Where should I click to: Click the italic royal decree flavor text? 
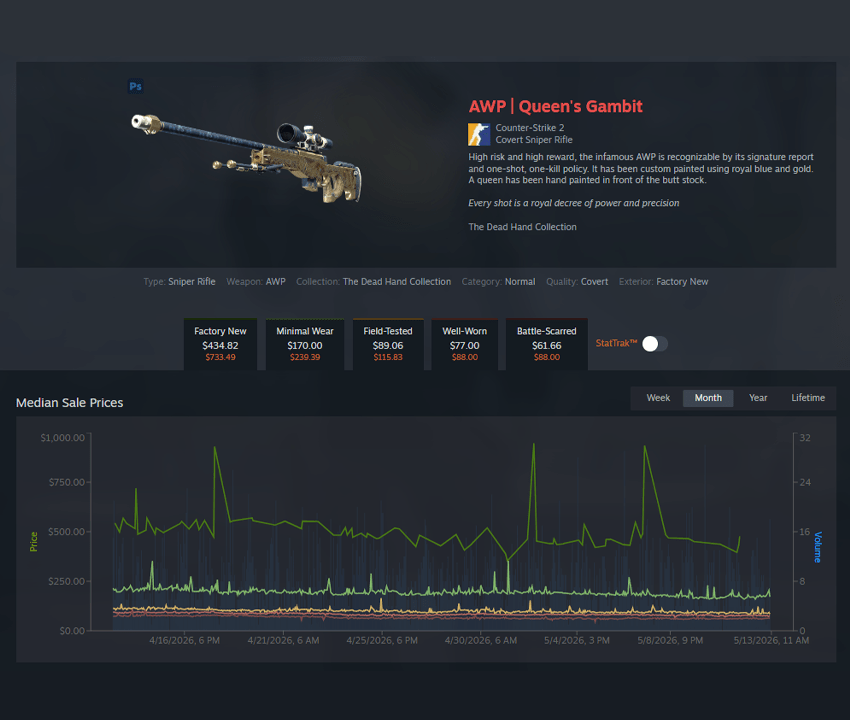[x=574, y=203]
